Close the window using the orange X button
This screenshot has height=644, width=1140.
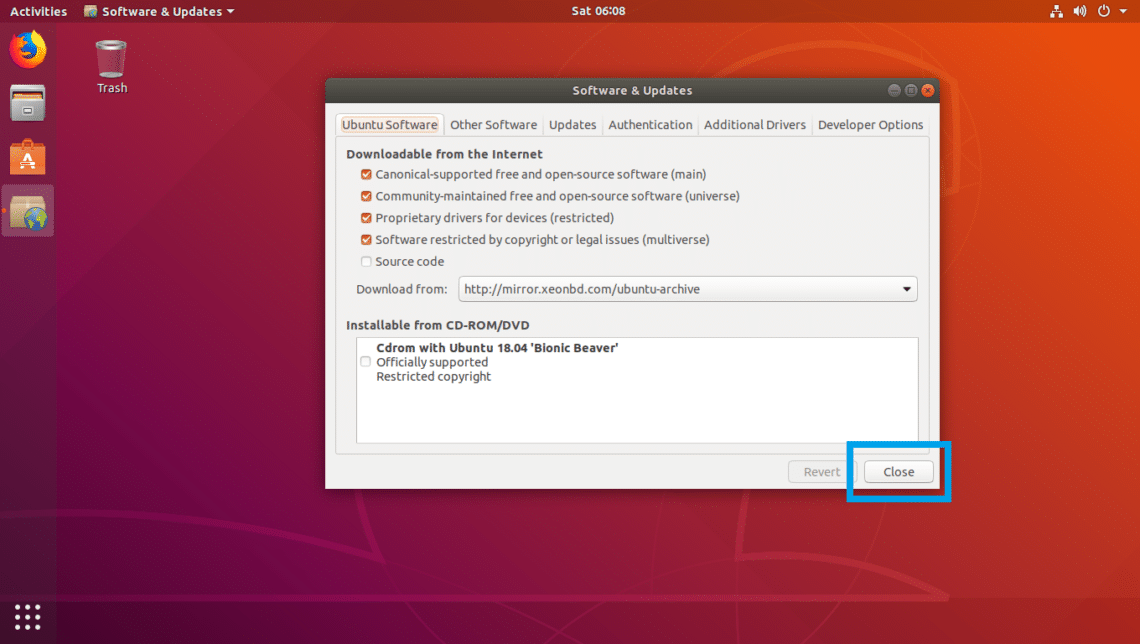[928, 90]
